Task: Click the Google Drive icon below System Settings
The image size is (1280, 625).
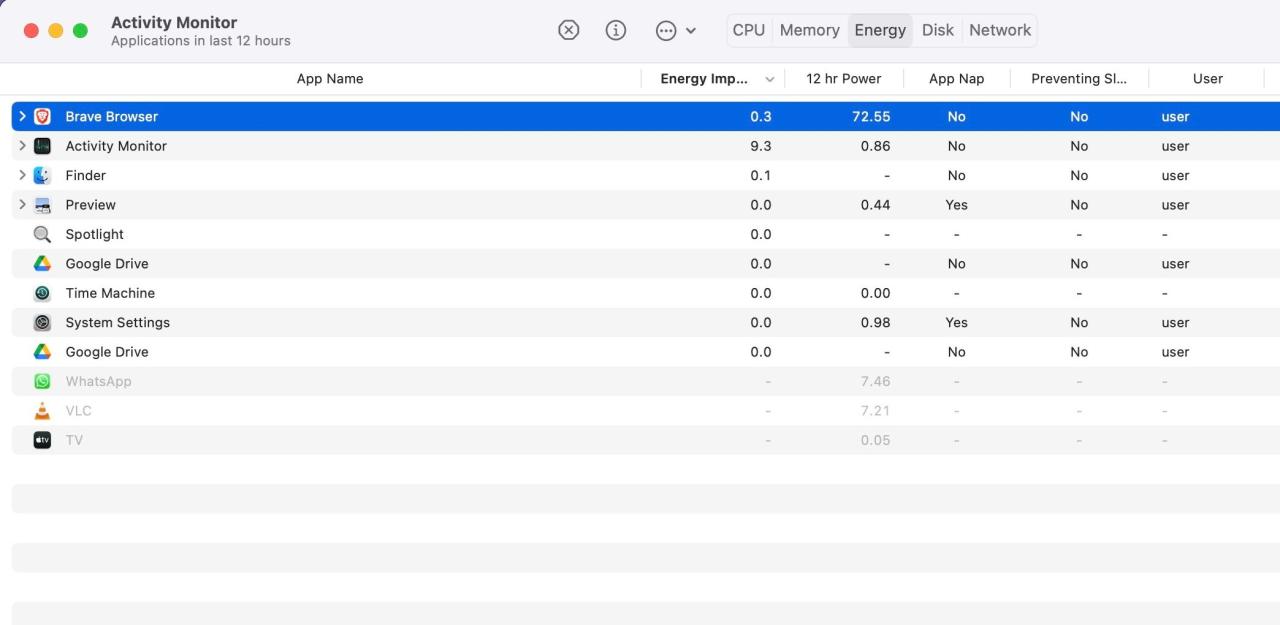Action: (x=42, y=352)
